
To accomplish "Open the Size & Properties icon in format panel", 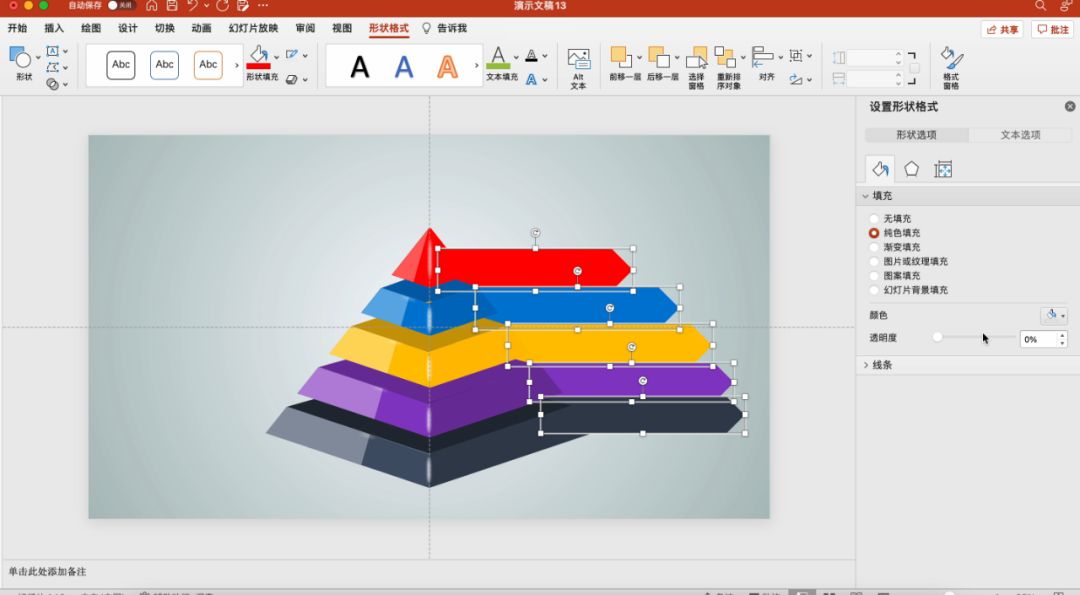I will point(943,169).
